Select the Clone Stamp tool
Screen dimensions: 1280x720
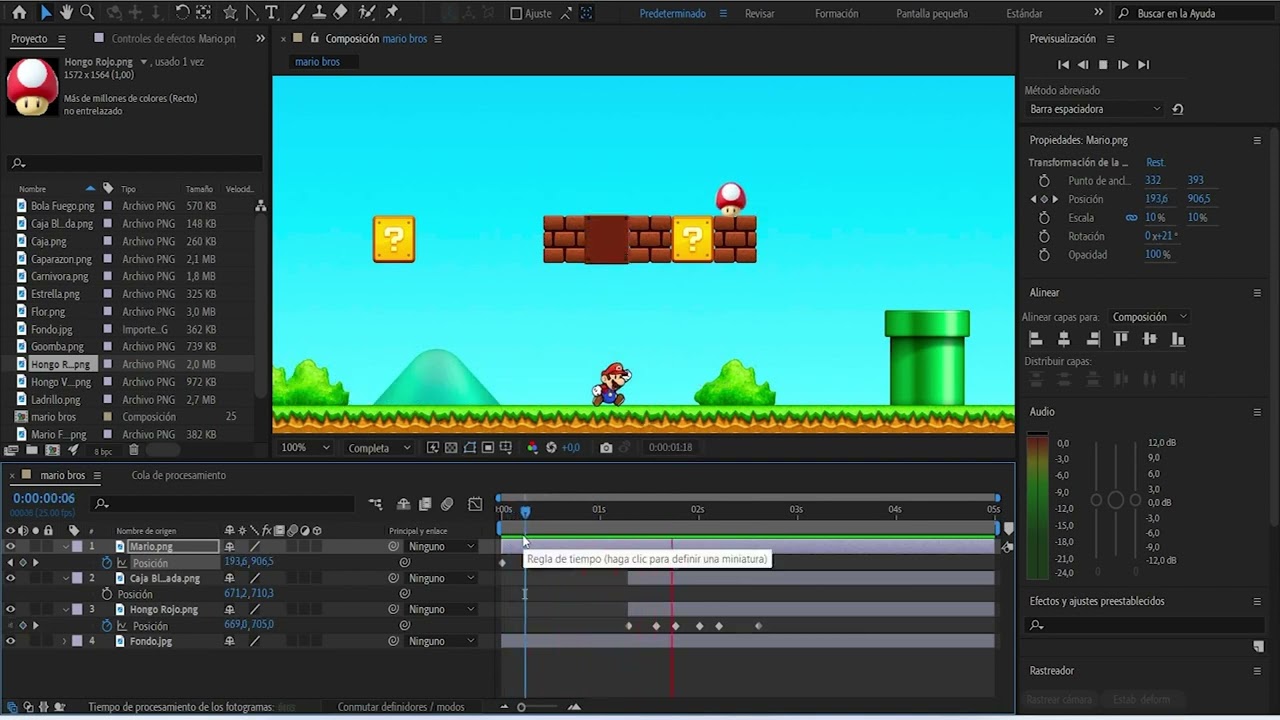pyautogui.click(x=319, y=13)
